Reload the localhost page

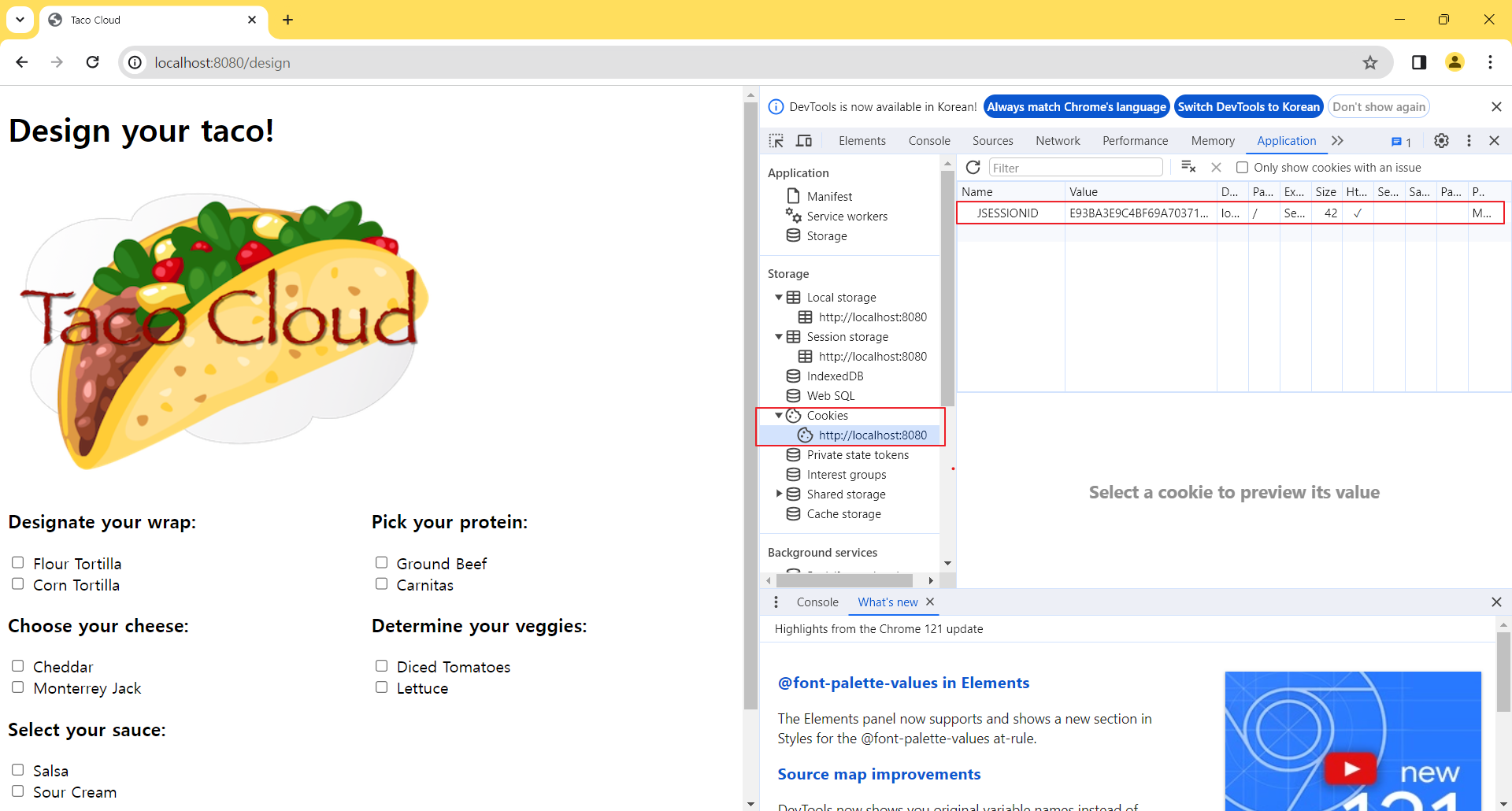92,62
